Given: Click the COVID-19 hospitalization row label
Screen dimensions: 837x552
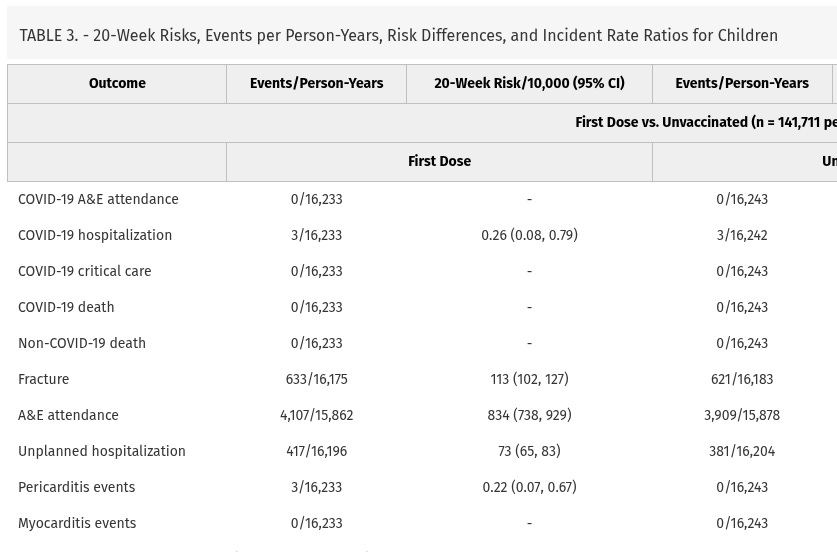Looking at the screenshot, I should [x=95, y=236].
